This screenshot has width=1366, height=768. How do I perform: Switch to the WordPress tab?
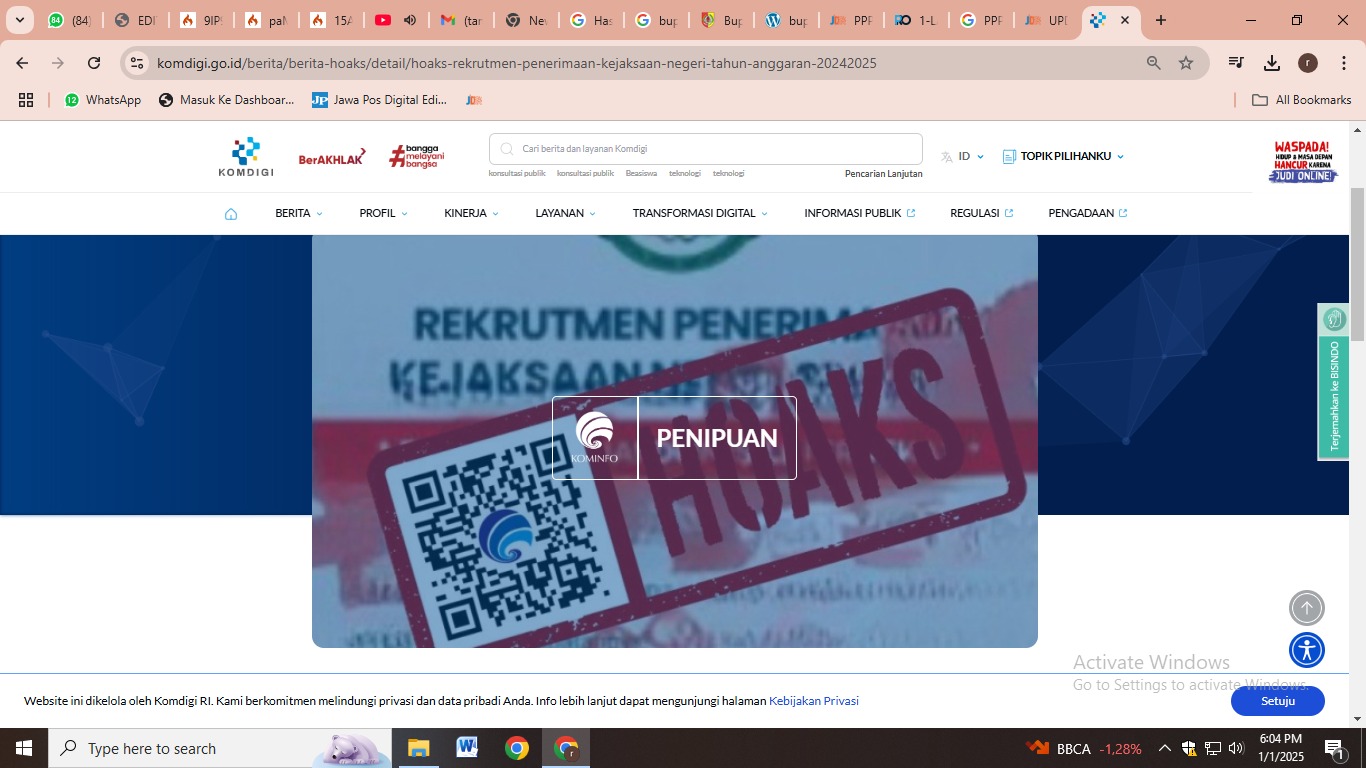787,20
